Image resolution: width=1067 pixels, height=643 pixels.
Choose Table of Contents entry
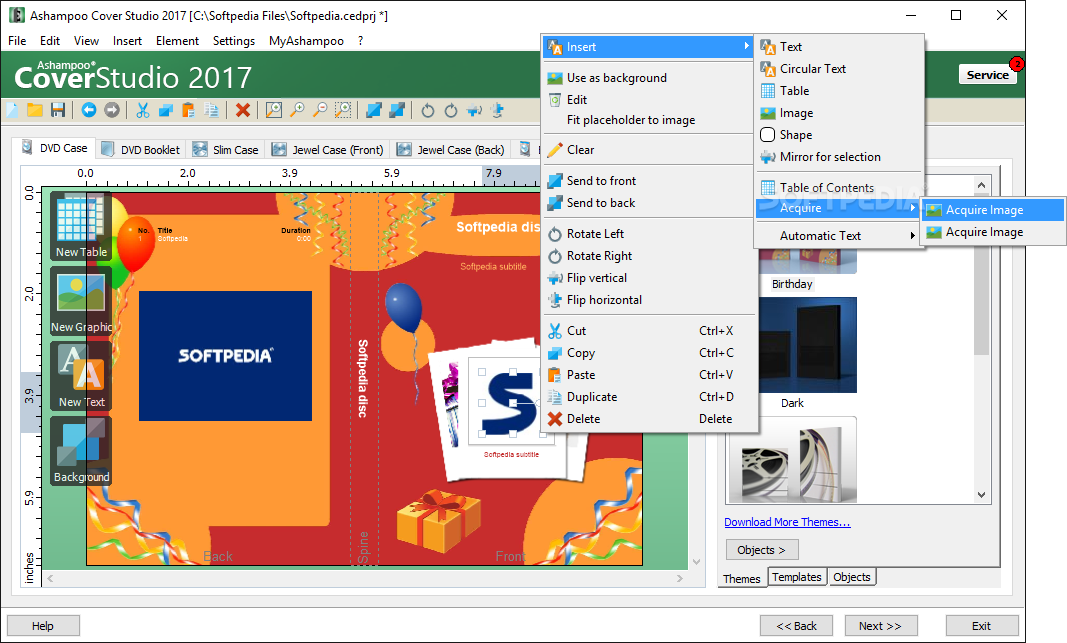coord(839,187)
